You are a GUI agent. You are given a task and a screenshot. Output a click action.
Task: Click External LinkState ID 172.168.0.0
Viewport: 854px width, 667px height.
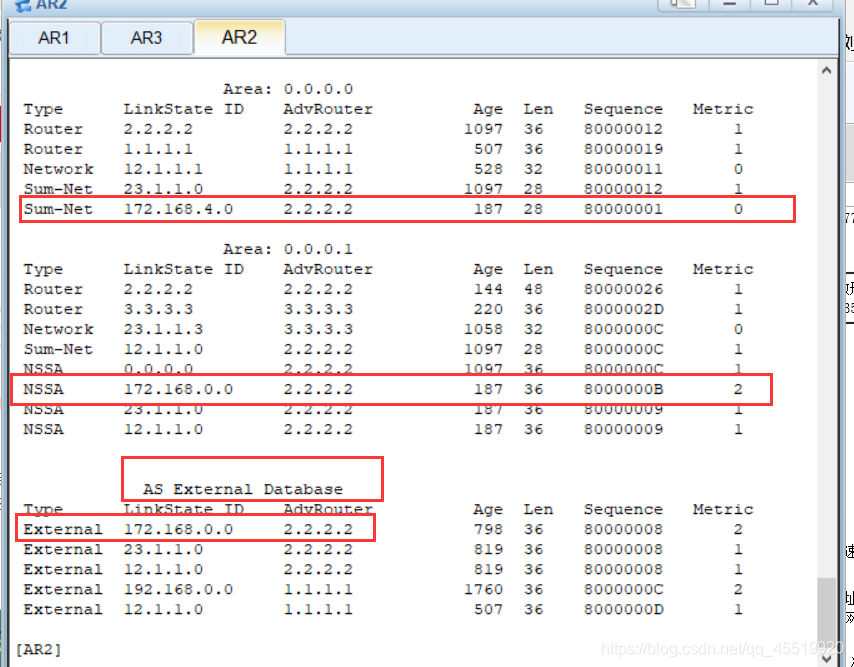pos(178,529)
